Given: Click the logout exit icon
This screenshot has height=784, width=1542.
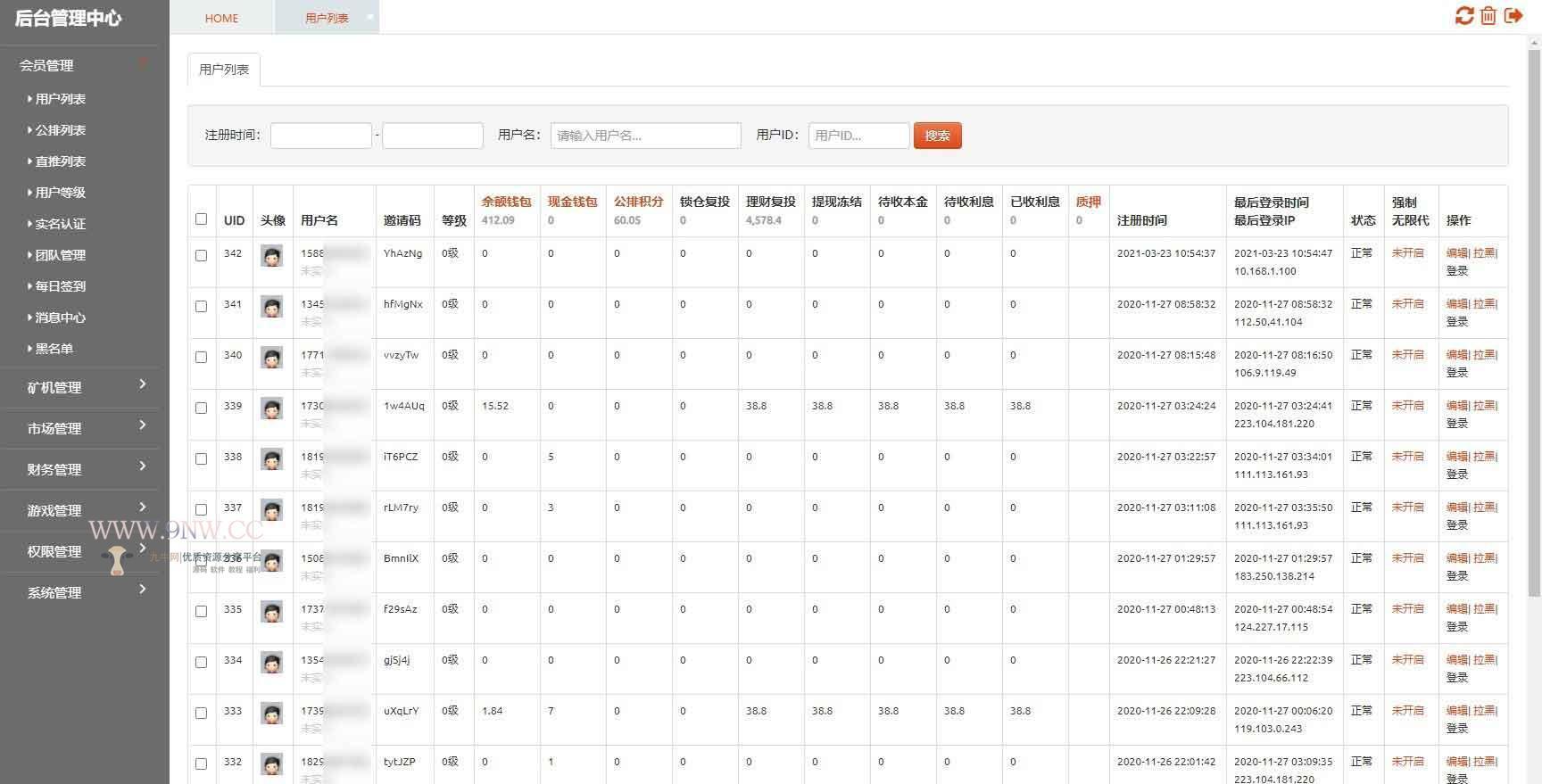Looking at the screenshot, I should click(x=1513, y=16).
